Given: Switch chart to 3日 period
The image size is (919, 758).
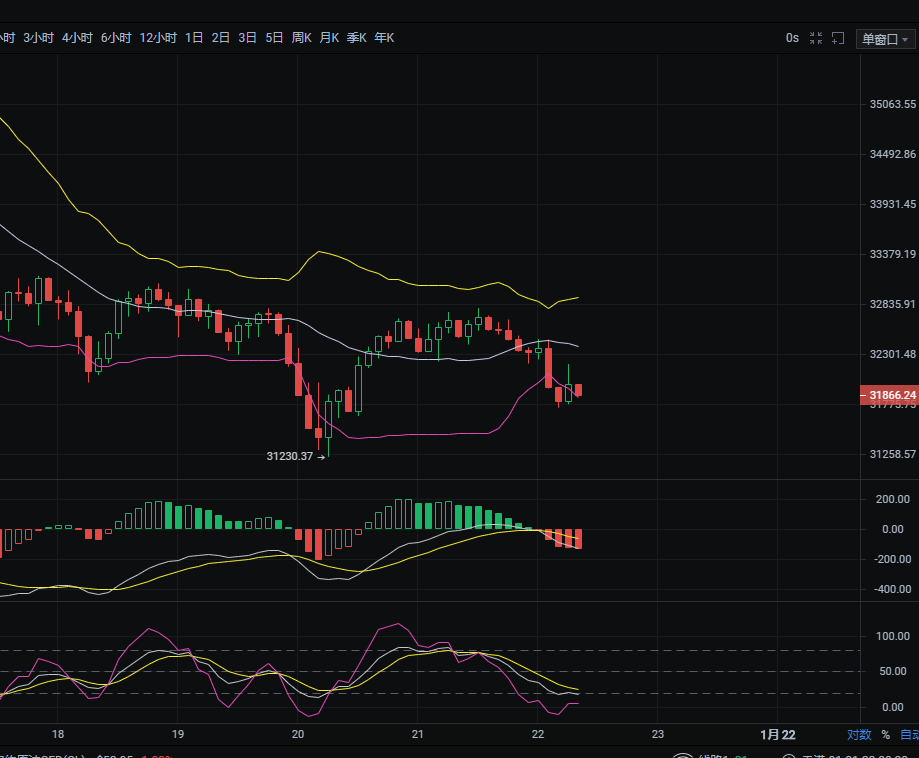Looking at the screenshot, I should 247,38.
